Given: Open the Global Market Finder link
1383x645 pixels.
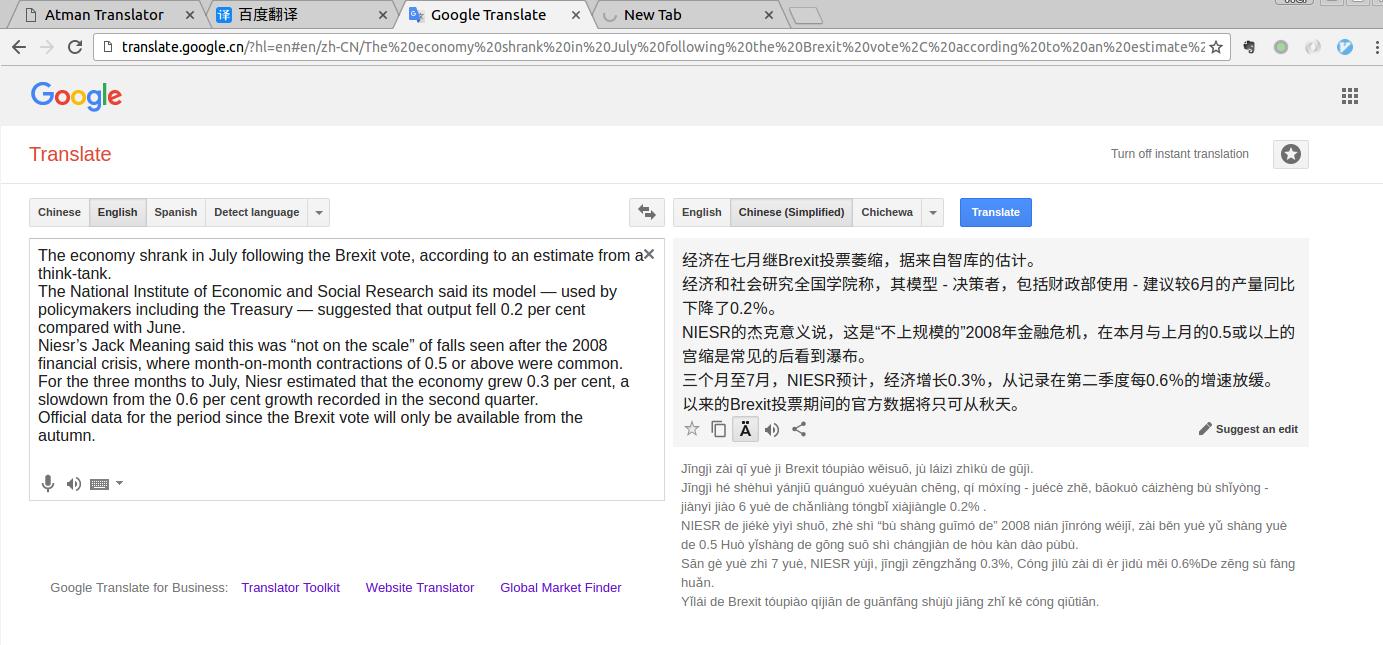Looking at the screenshot, I should pyautogui.click(x=561, y=588).
